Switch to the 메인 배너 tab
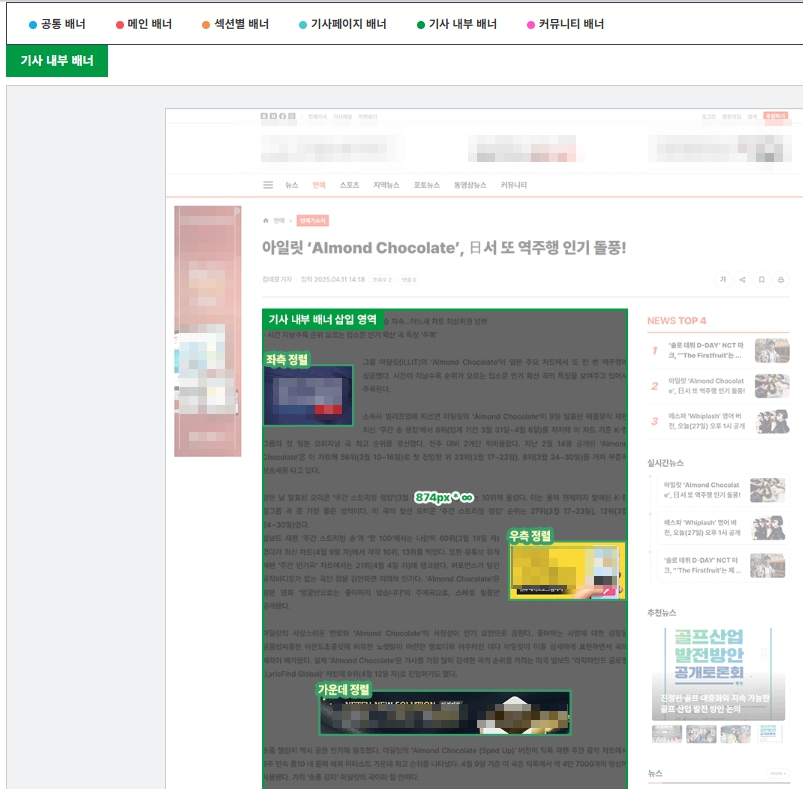This screenshot has width=803, height=789. pos(144,24)
